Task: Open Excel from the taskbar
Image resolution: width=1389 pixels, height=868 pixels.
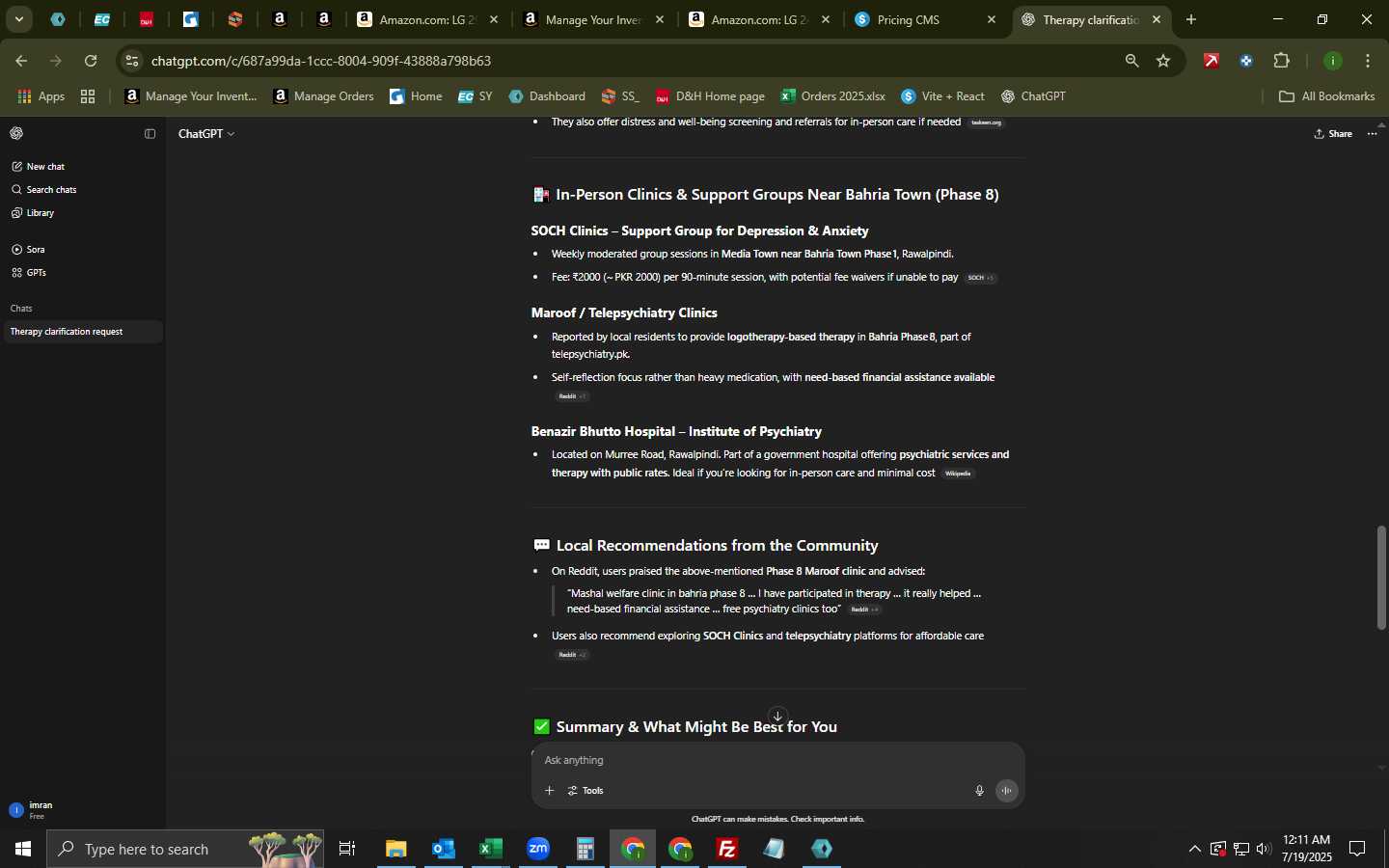Action: coord(491,849)
